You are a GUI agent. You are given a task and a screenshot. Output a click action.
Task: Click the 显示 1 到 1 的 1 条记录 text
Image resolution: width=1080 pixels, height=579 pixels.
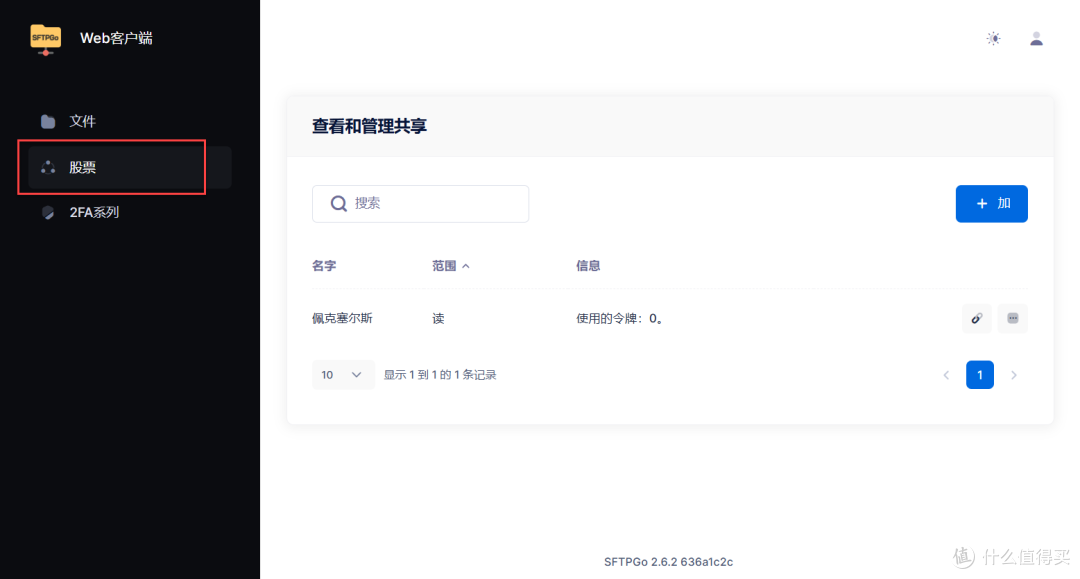(440, 375)
